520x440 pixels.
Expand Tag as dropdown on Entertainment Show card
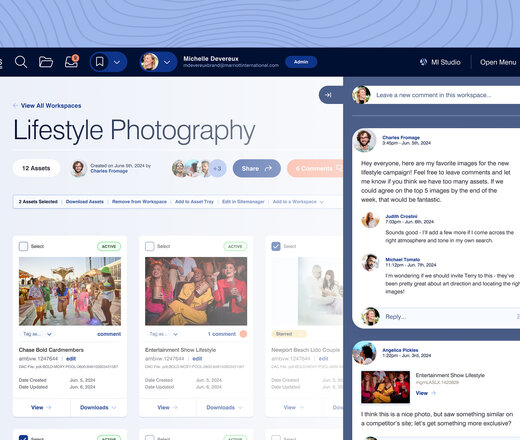[164, 334]
